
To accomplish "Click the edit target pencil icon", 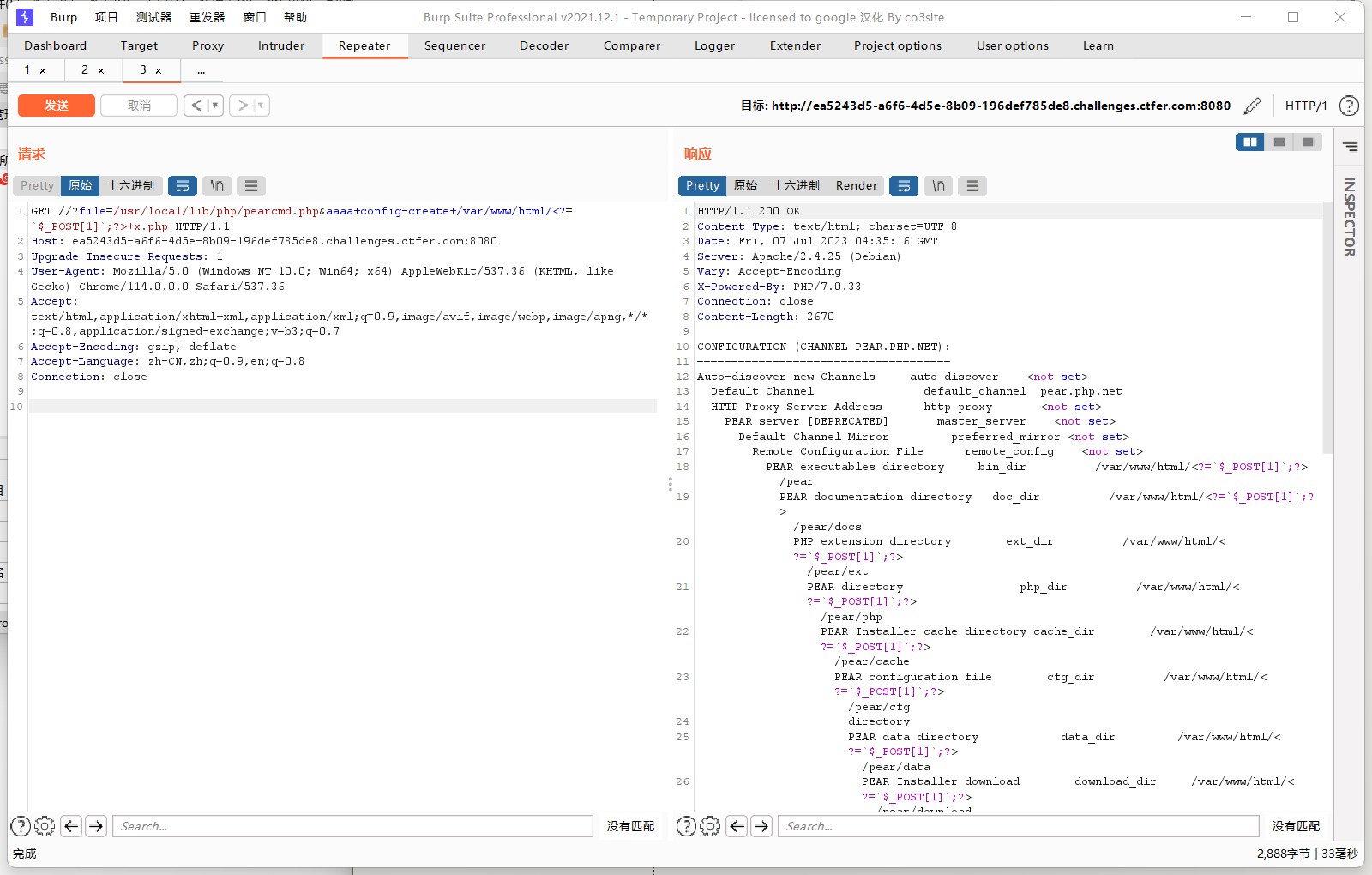I will pyautogui.click(x=1253, y=106).
